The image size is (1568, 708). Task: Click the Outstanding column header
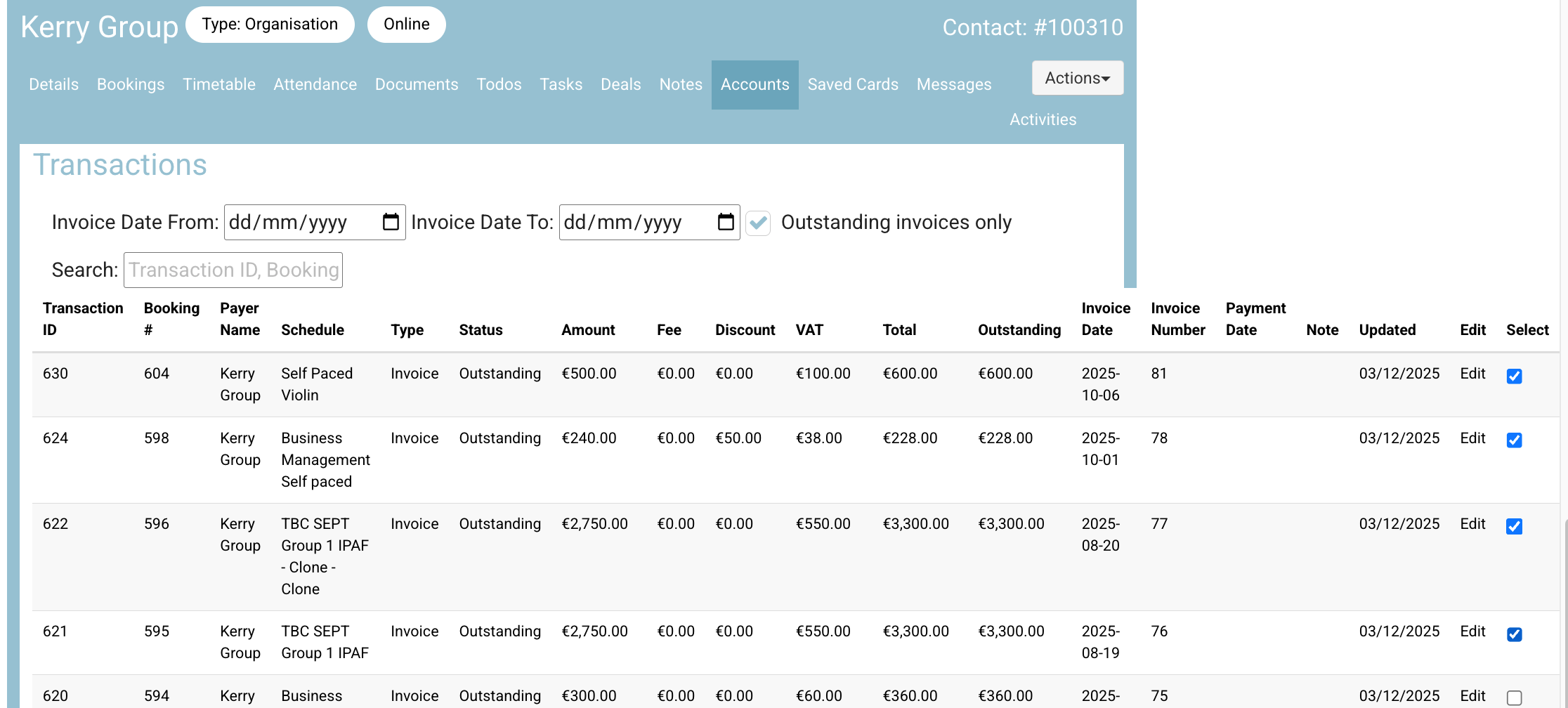coord(1019,330)
